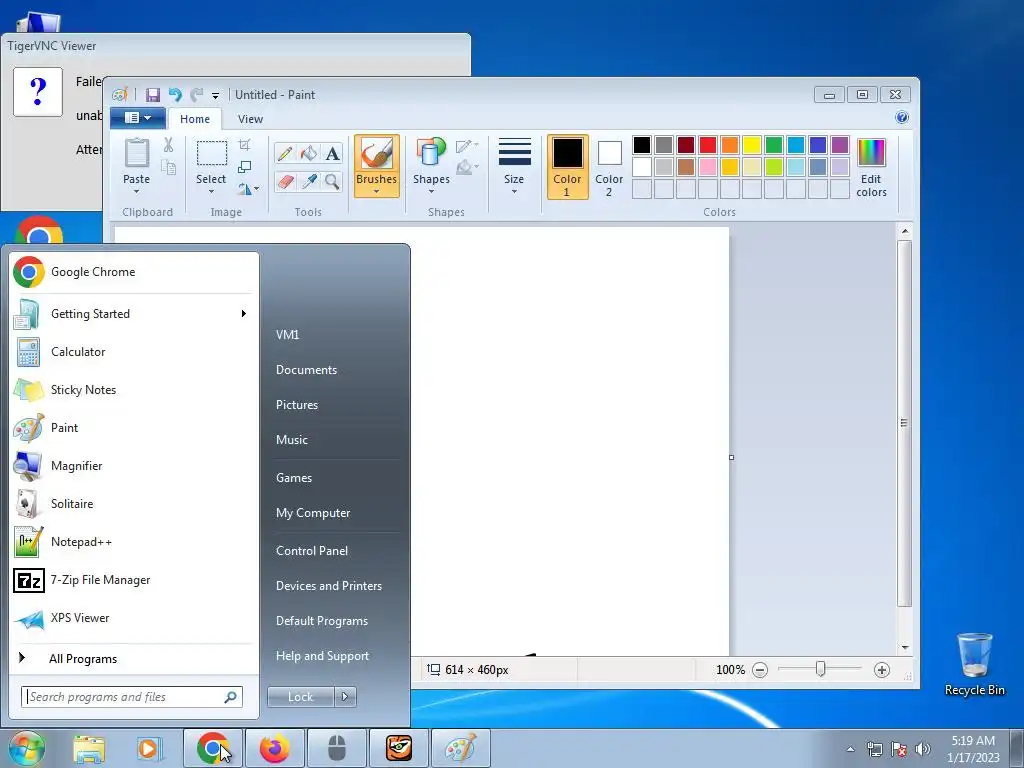The image size is (1024, 768).
Task: Launch Solitaire from Start menu
Action: click(x=134, y=504)
